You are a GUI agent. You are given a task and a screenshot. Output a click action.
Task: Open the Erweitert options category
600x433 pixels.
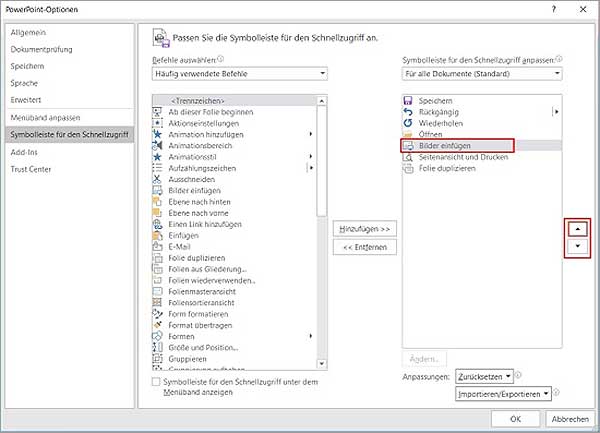[x=26, y=100]
